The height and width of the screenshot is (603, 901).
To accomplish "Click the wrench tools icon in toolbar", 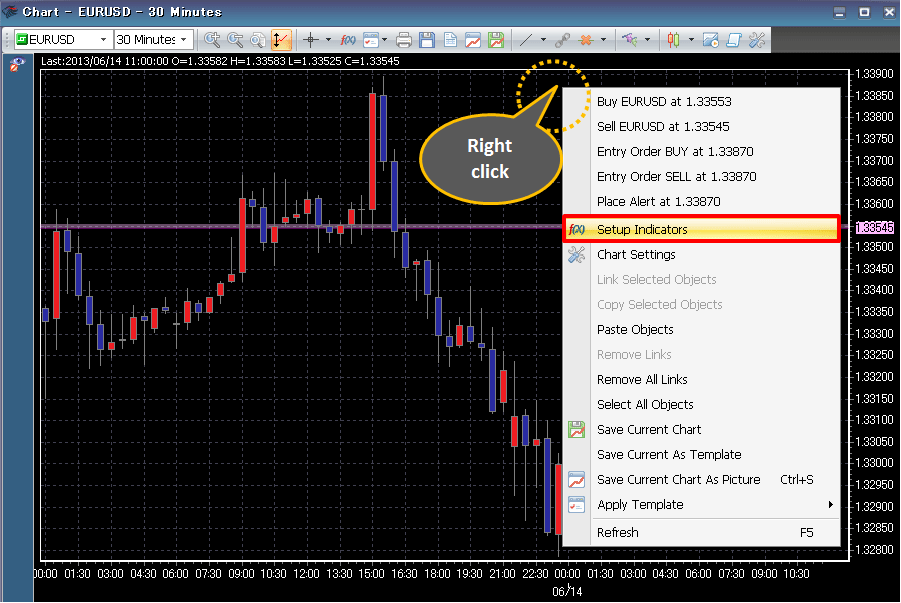I will (757, 40).
